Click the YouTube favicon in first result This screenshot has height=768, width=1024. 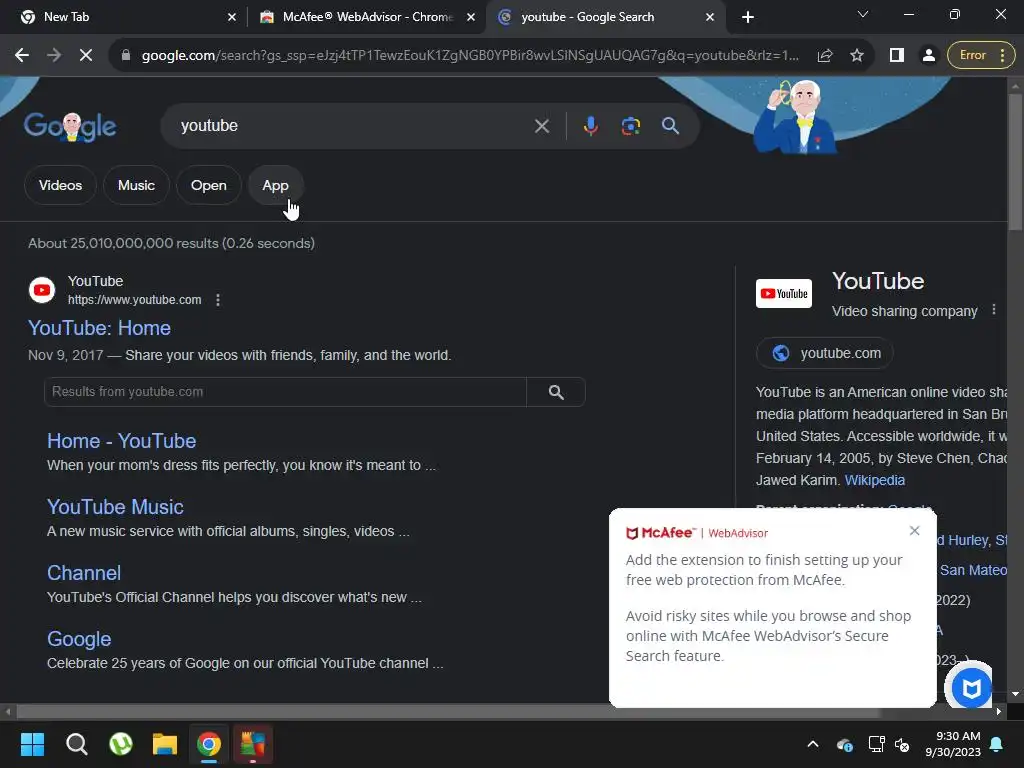42,290
